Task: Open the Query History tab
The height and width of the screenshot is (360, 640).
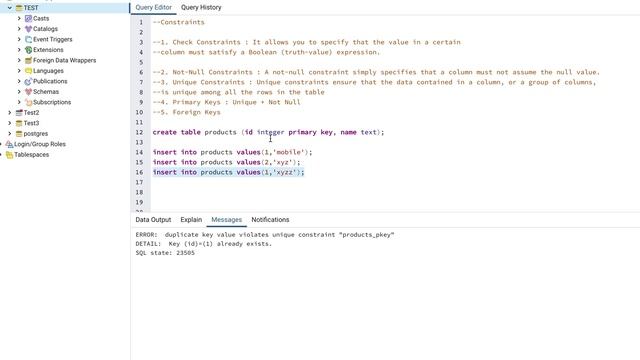Action: [x=201, y=7]
